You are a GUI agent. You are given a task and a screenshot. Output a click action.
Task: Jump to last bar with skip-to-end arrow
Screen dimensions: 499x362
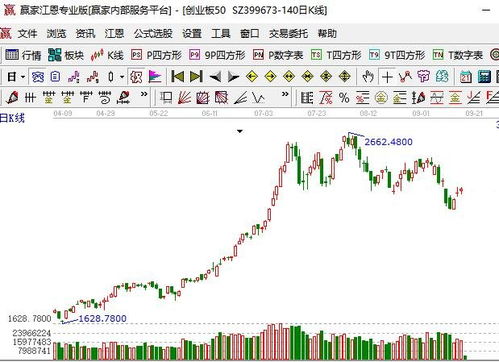[x=196, y=77]
